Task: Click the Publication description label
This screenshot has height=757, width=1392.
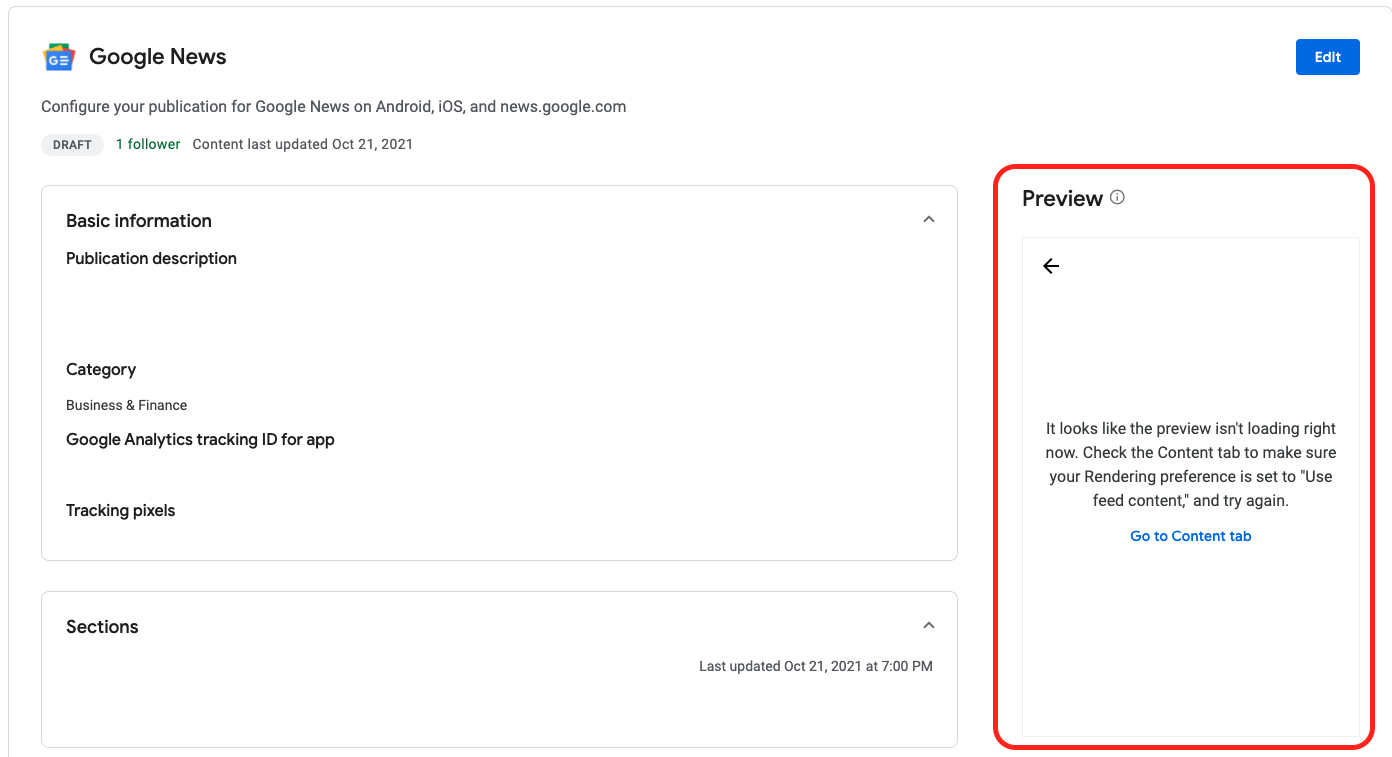Action: point(151,258)
